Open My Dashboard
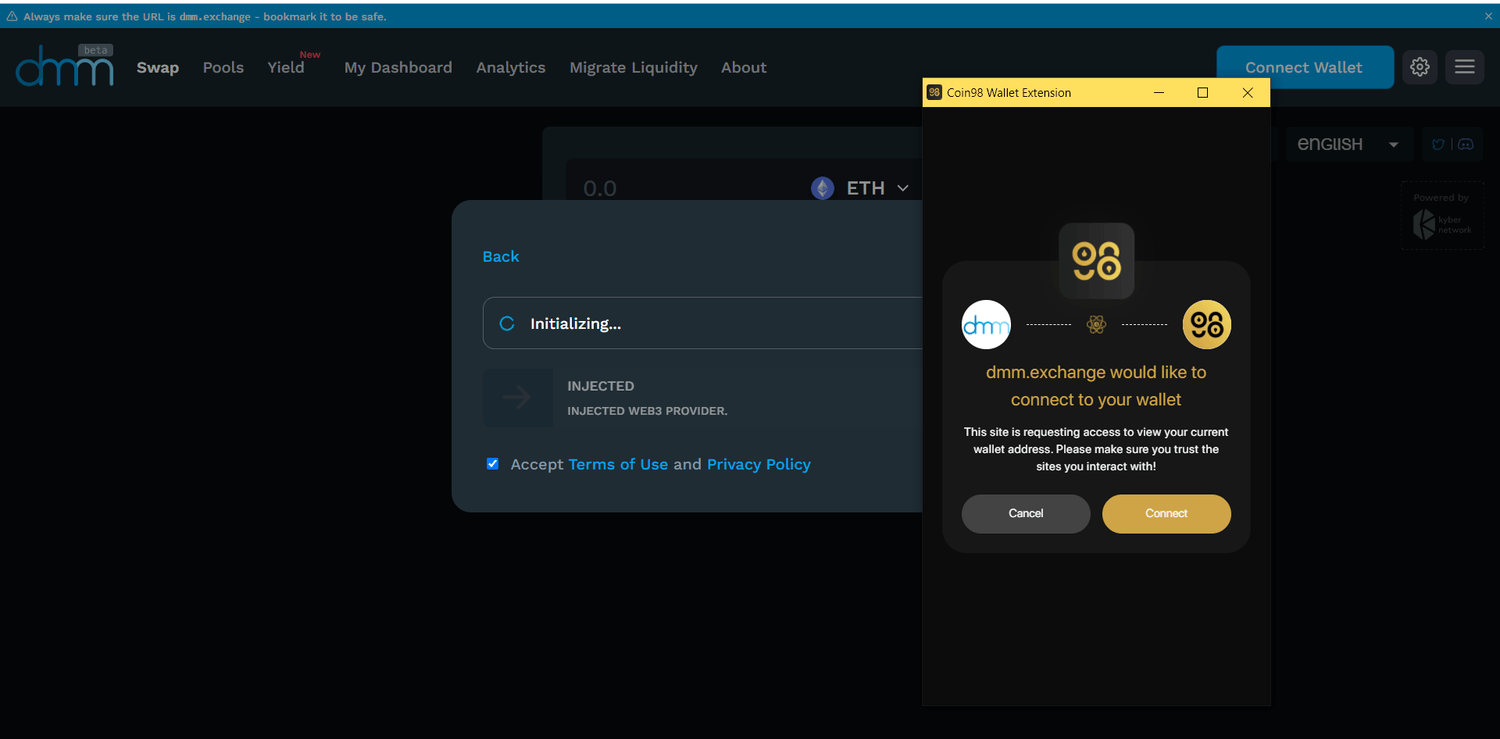Screen dimensions: 1500x739 tap(398, 67)
